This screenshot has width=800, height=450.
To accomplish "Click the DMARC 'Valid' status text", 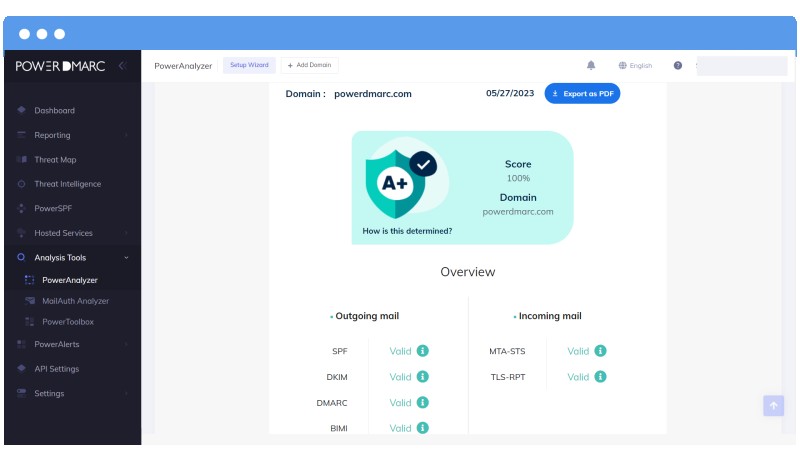I will click(x=400, y=403).
